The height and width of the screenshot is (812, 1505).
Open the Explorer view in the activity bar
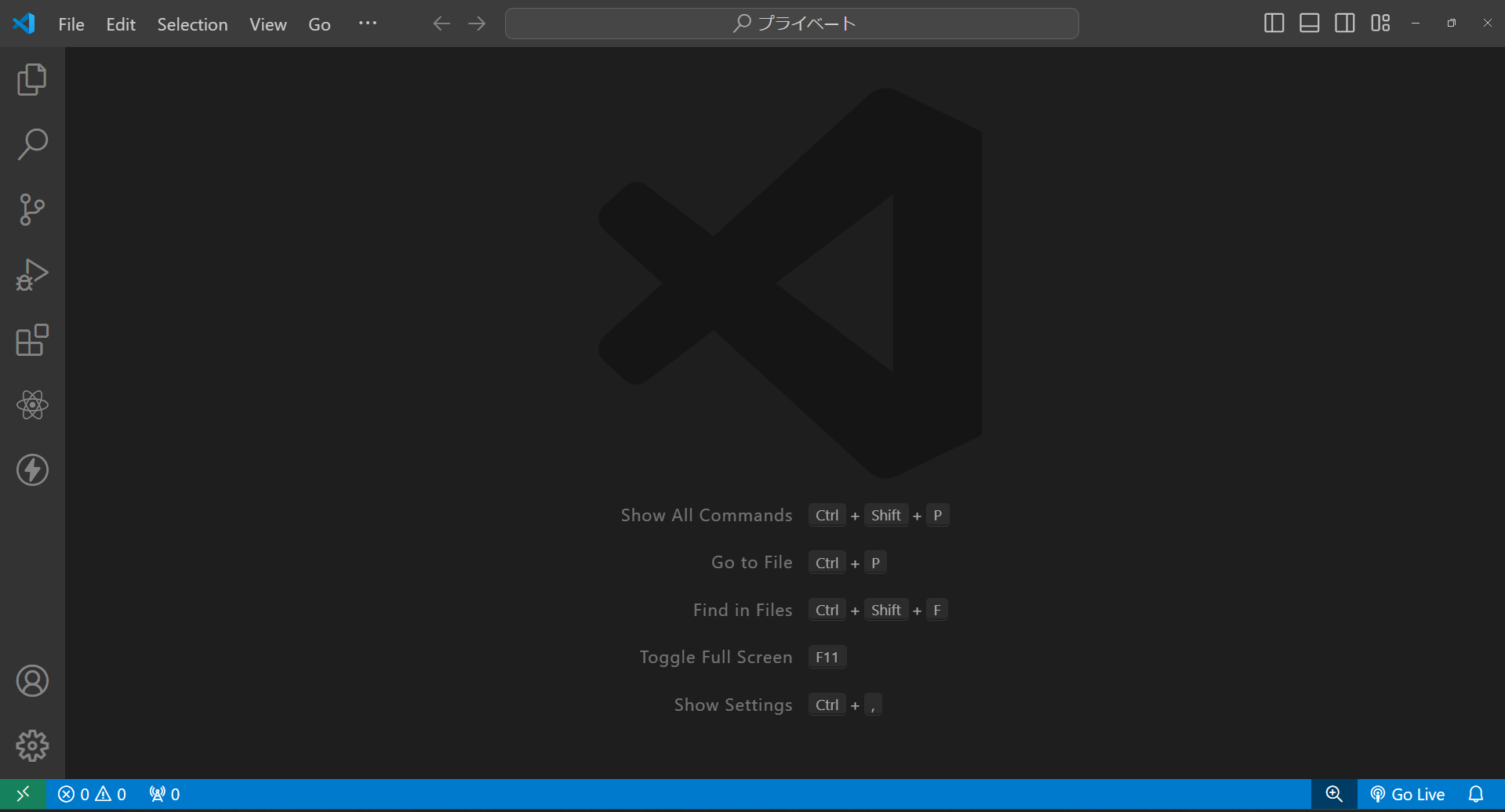[x=31, y=78]
